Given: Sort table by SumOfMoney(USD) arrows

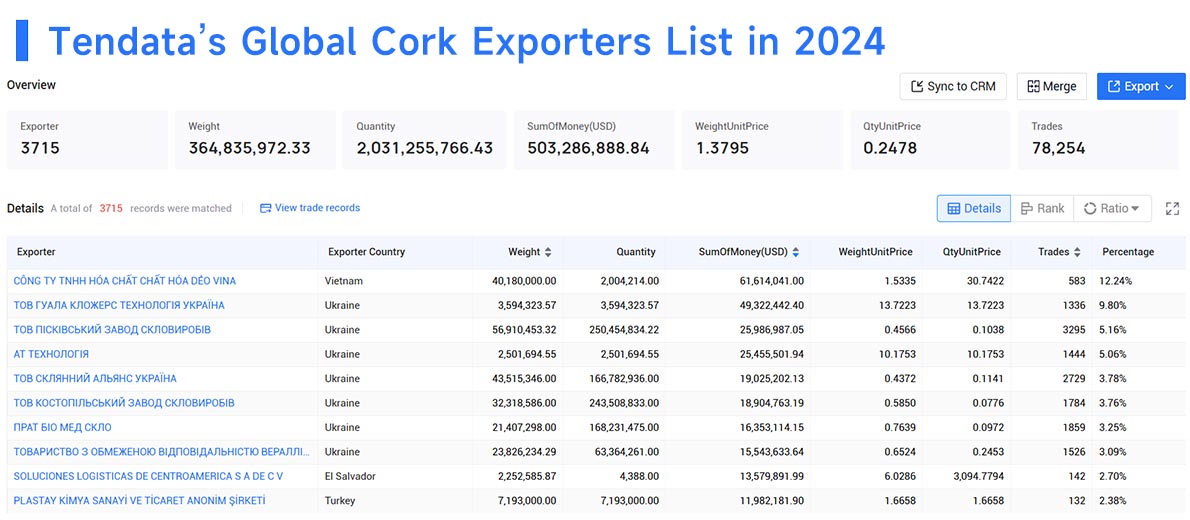Looking at the screenshot, I should tap(795, 252).
